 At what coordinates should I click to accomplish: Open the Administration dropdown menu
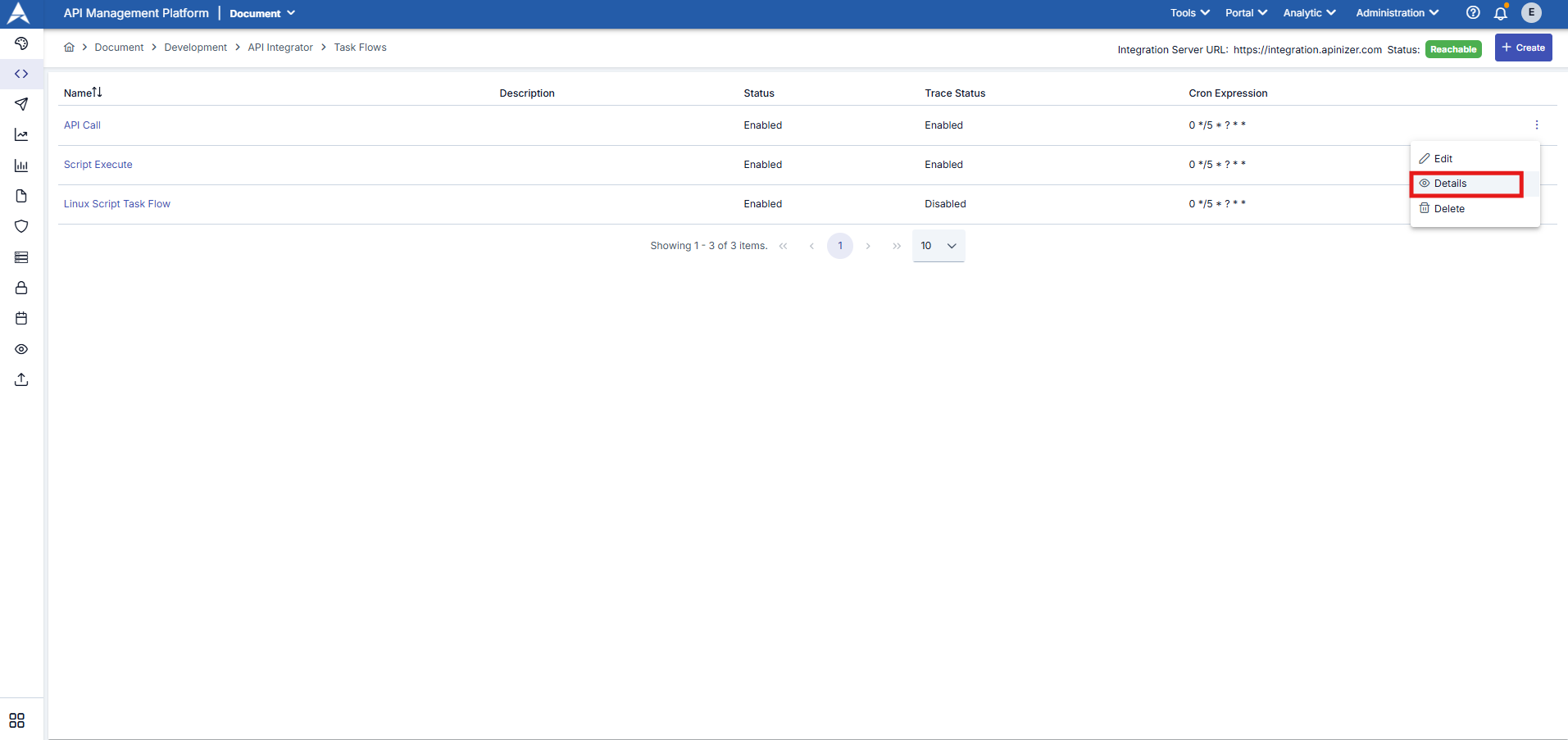(x=1397, y=13)
